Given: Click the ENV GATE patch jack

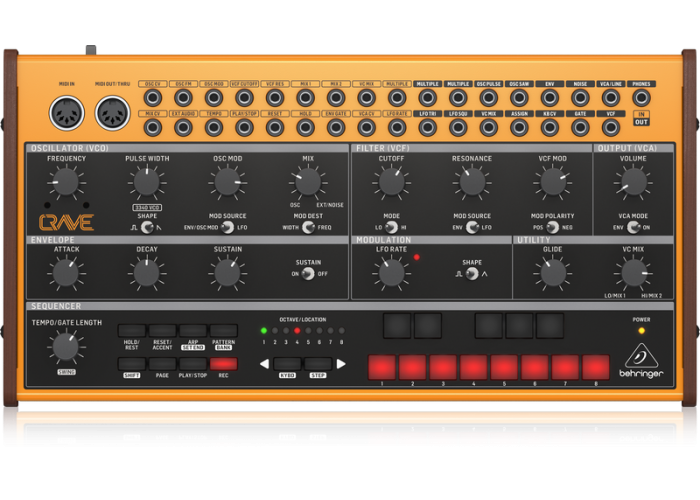Looking at the screenshot, I should [x=336, y=127].
